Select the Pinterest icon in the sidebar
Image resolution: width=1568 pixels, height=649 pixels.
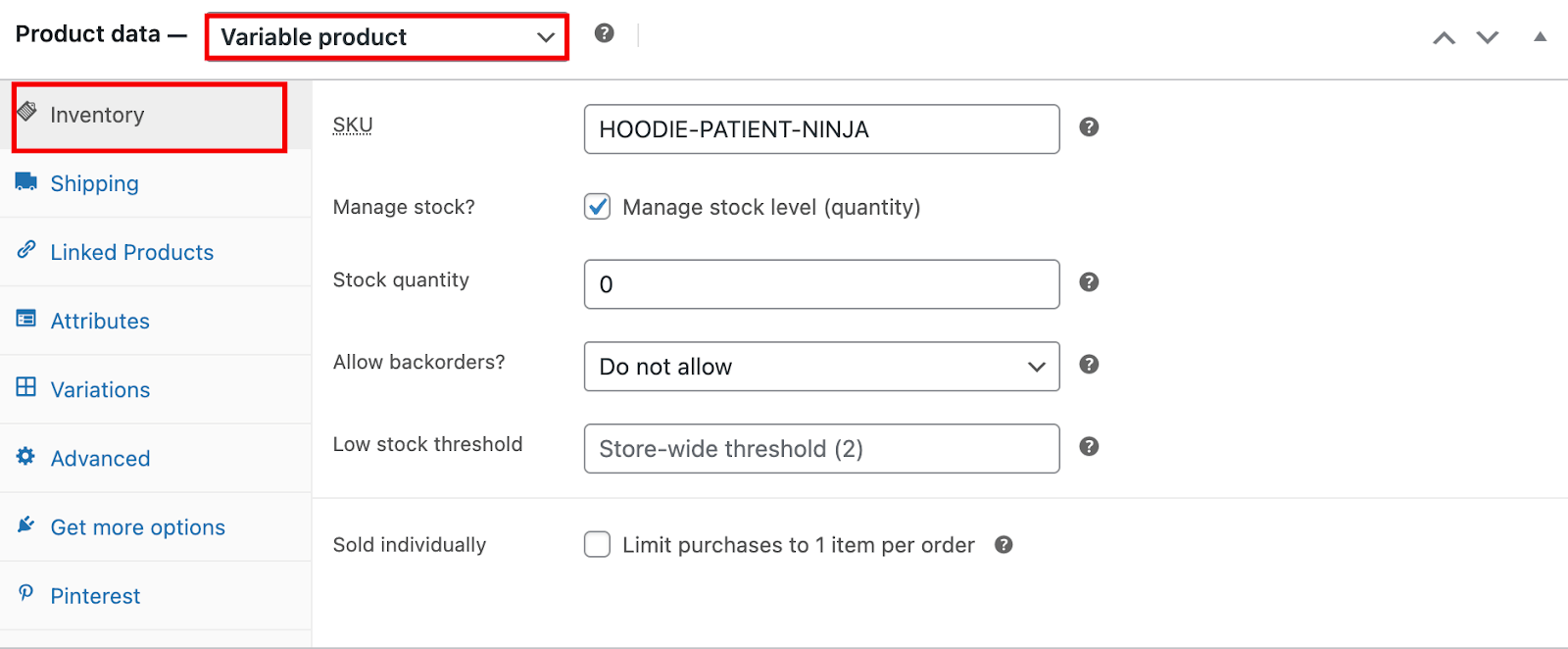point(26,595)
